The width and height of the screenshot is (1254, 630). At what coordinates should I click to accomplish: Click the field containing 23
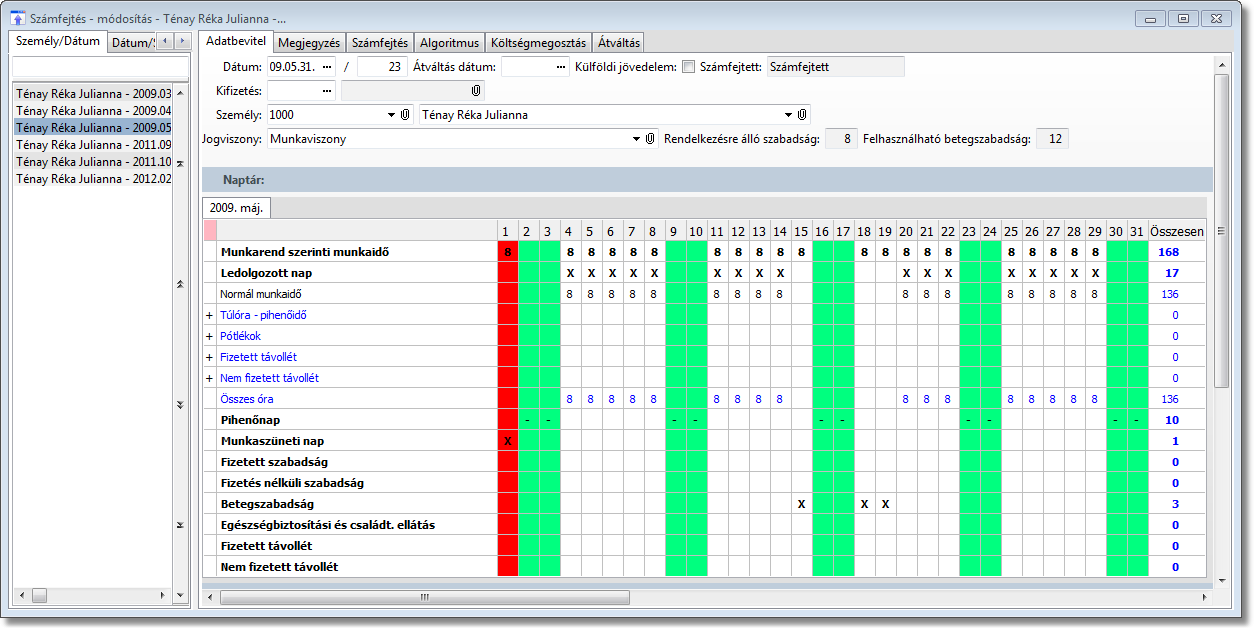[x=382, y=67]
